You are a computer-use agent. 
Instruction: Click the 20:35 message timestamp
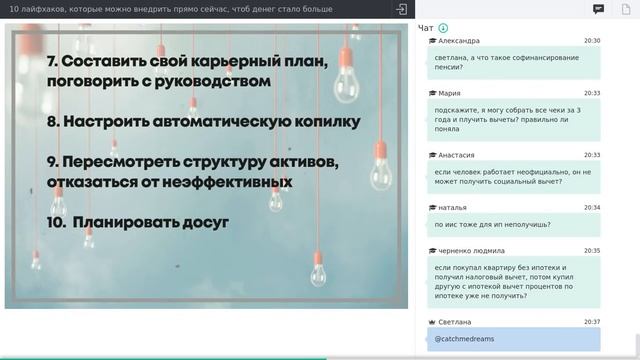(592, 251)
